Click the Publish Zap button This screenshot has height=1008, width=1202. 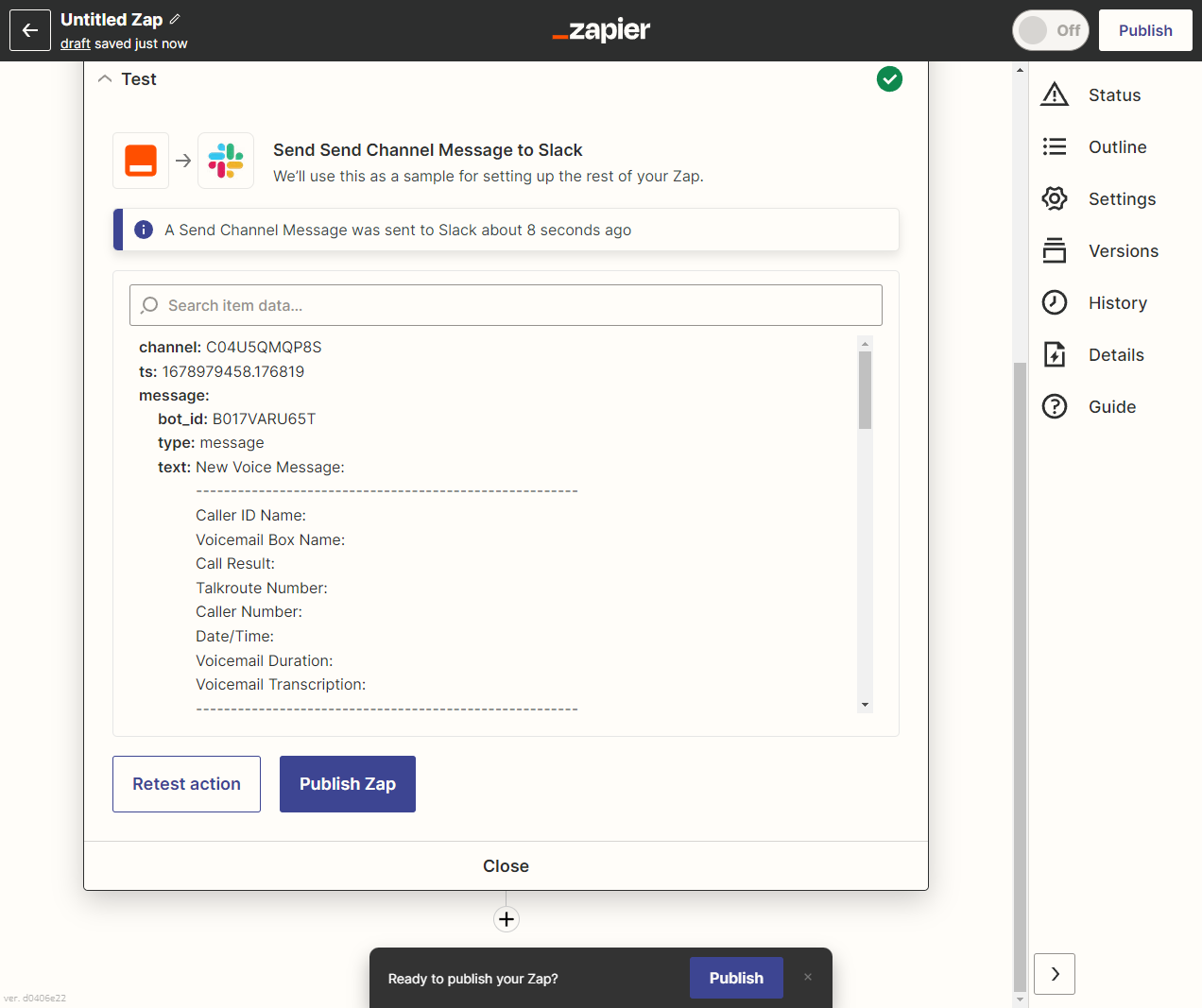pos(348,784)
